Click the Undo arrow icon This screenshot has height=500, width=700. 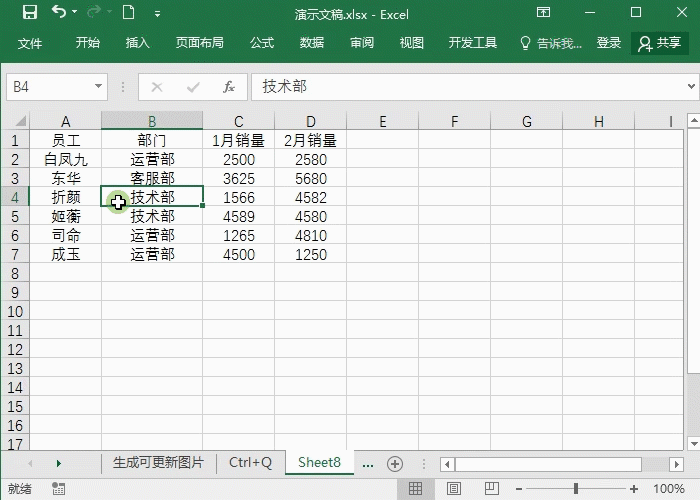(x=58, y=11)
